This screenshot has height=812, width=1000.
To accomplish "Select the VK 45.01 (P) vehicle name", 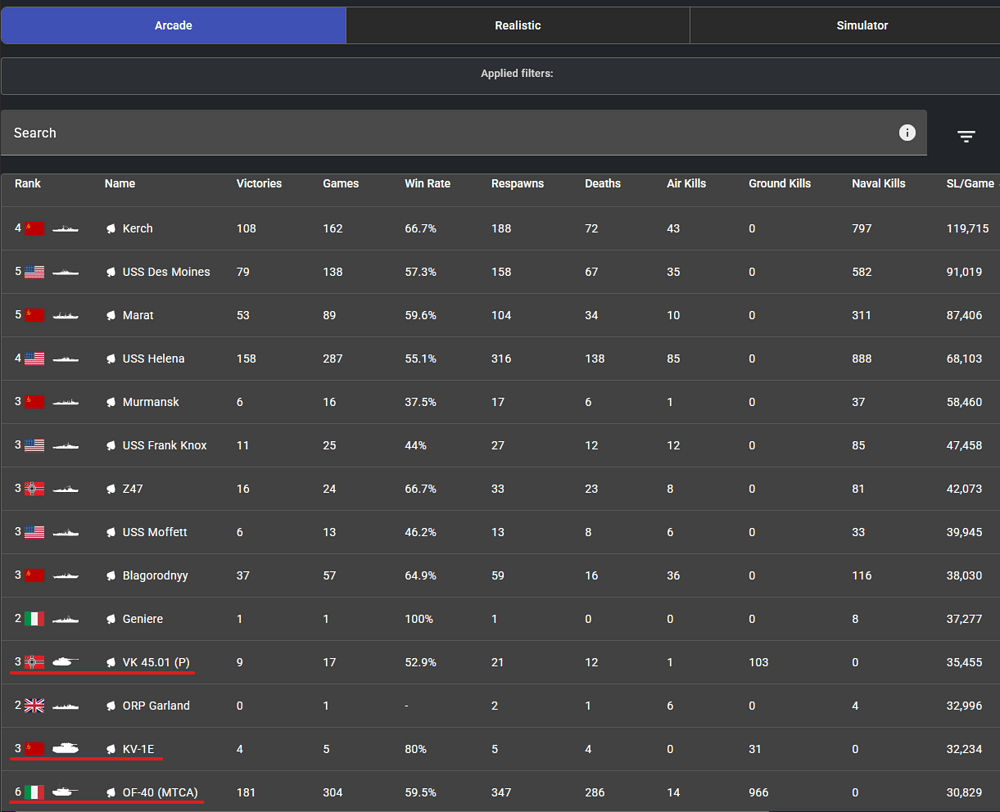I will coord(156,662).
